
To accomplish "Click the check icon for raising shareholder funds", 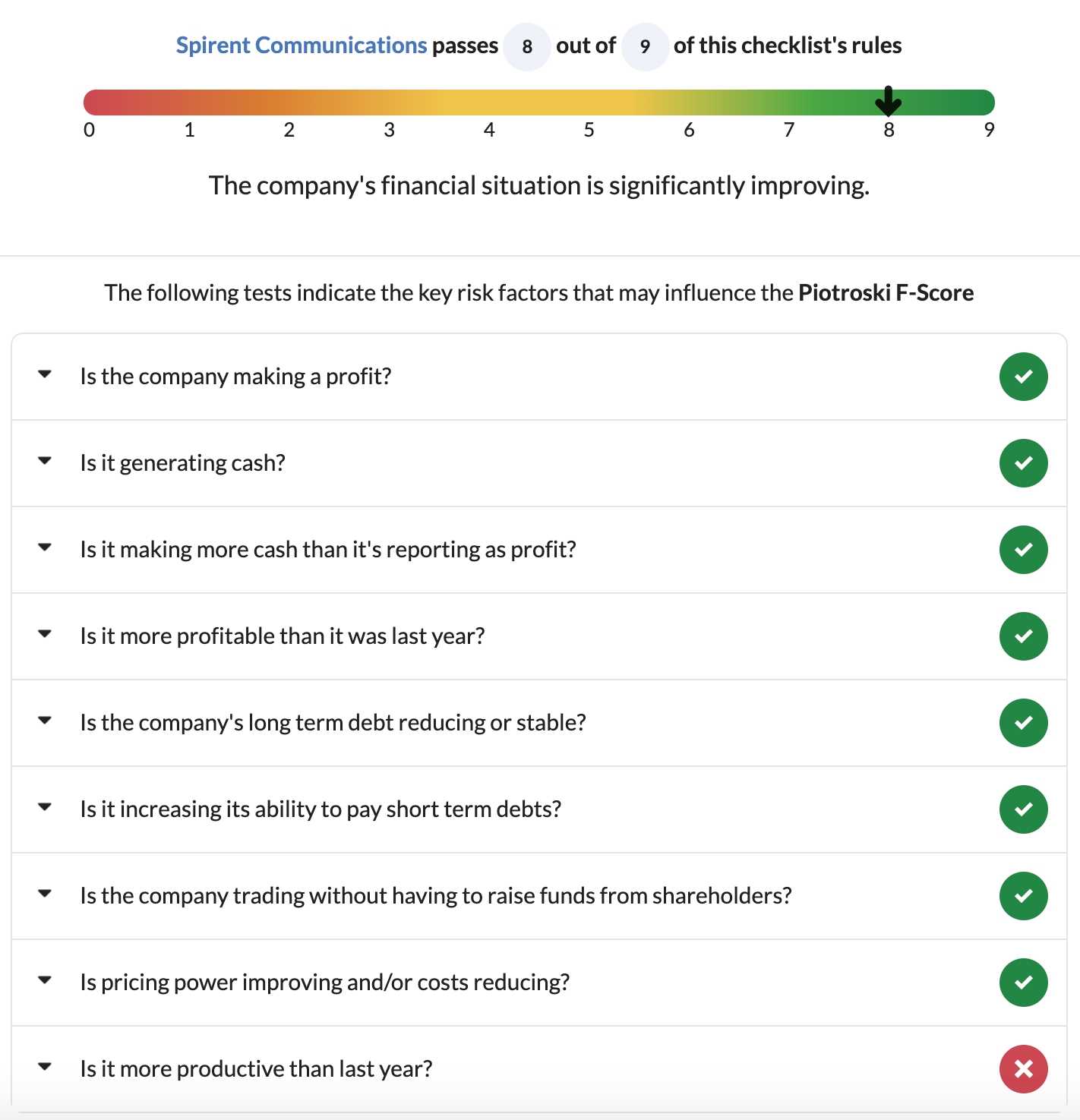I will tap(1023, 896).
